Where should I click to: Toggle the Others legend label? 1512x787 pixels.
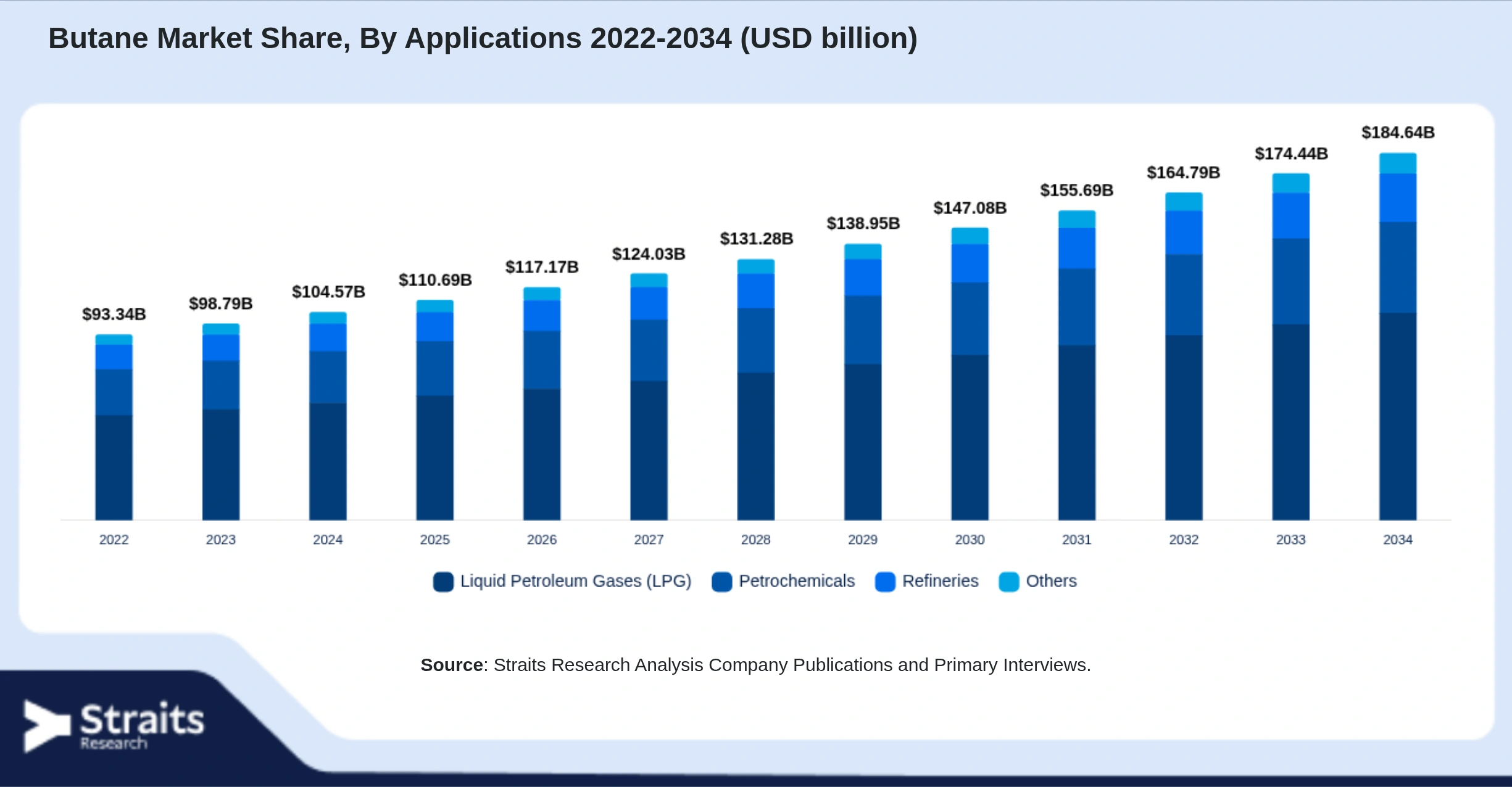[1051, 581]
